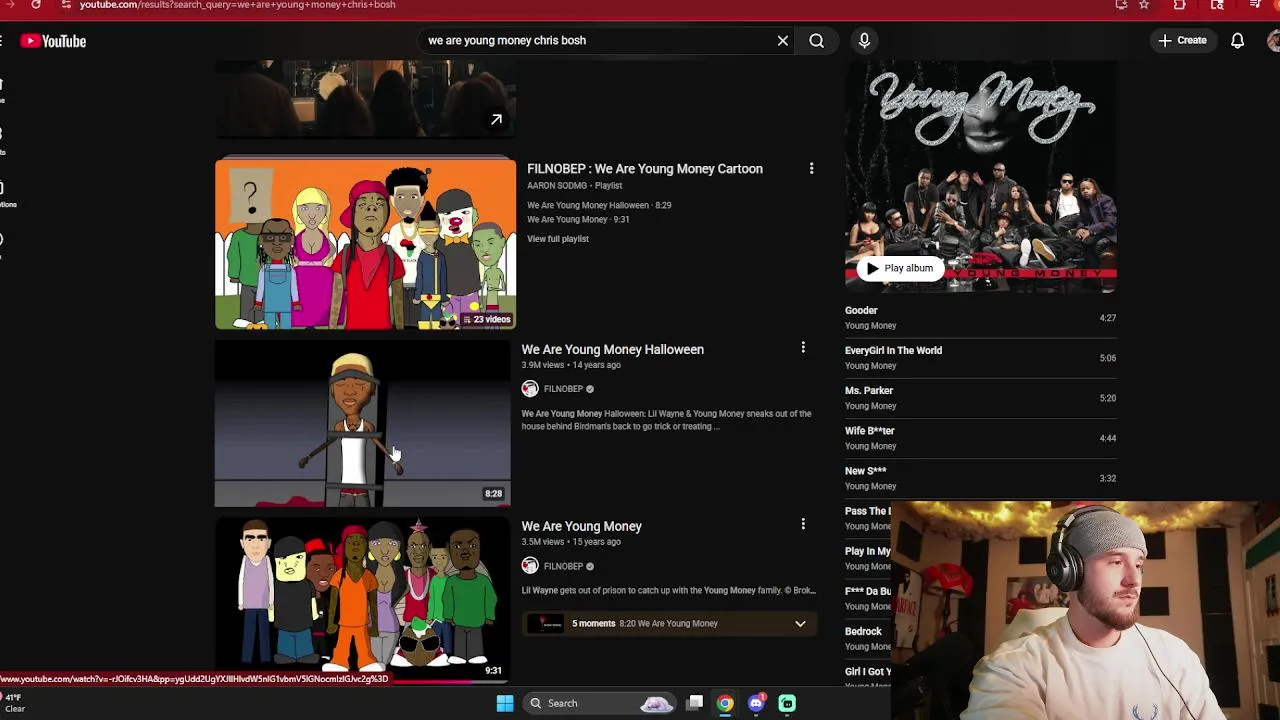This screenshot has width=1280, height=720.
Task: Click the expand arrow on the top thumbnail
Action: pos(496,120)
